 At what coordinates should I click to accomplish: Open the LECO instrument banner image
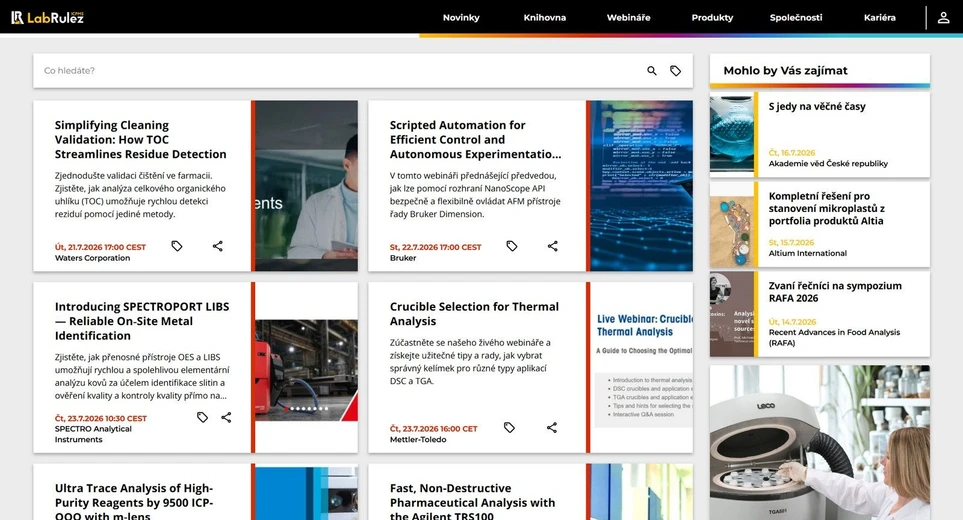820,443
